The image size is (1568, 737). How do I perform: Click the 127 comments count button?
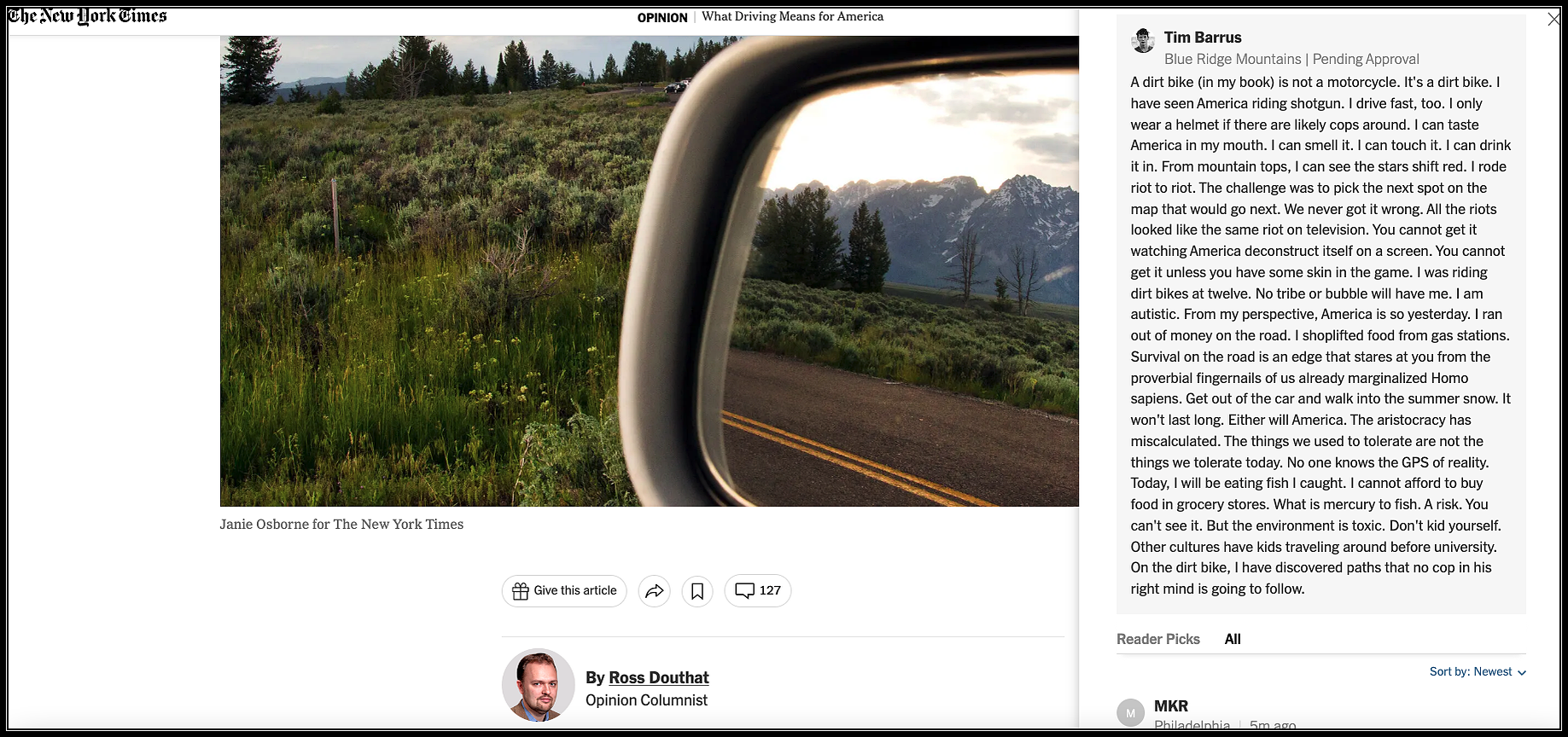tap(758, 591)
